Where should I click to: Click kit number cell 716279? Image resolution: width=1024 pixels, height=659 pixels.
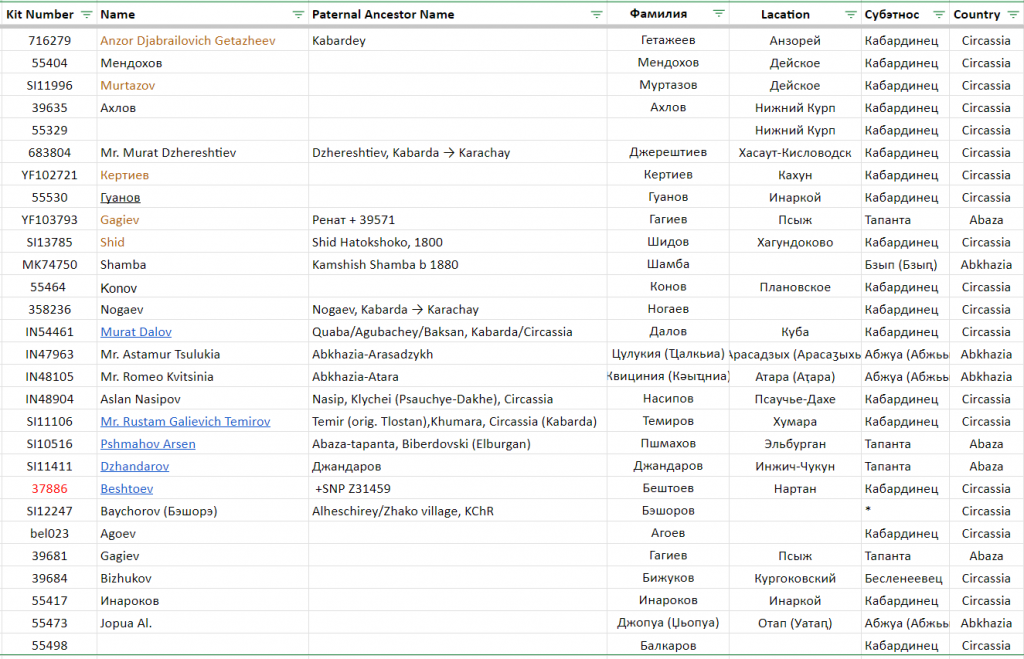pyautogui.click(x=49, y=41)
